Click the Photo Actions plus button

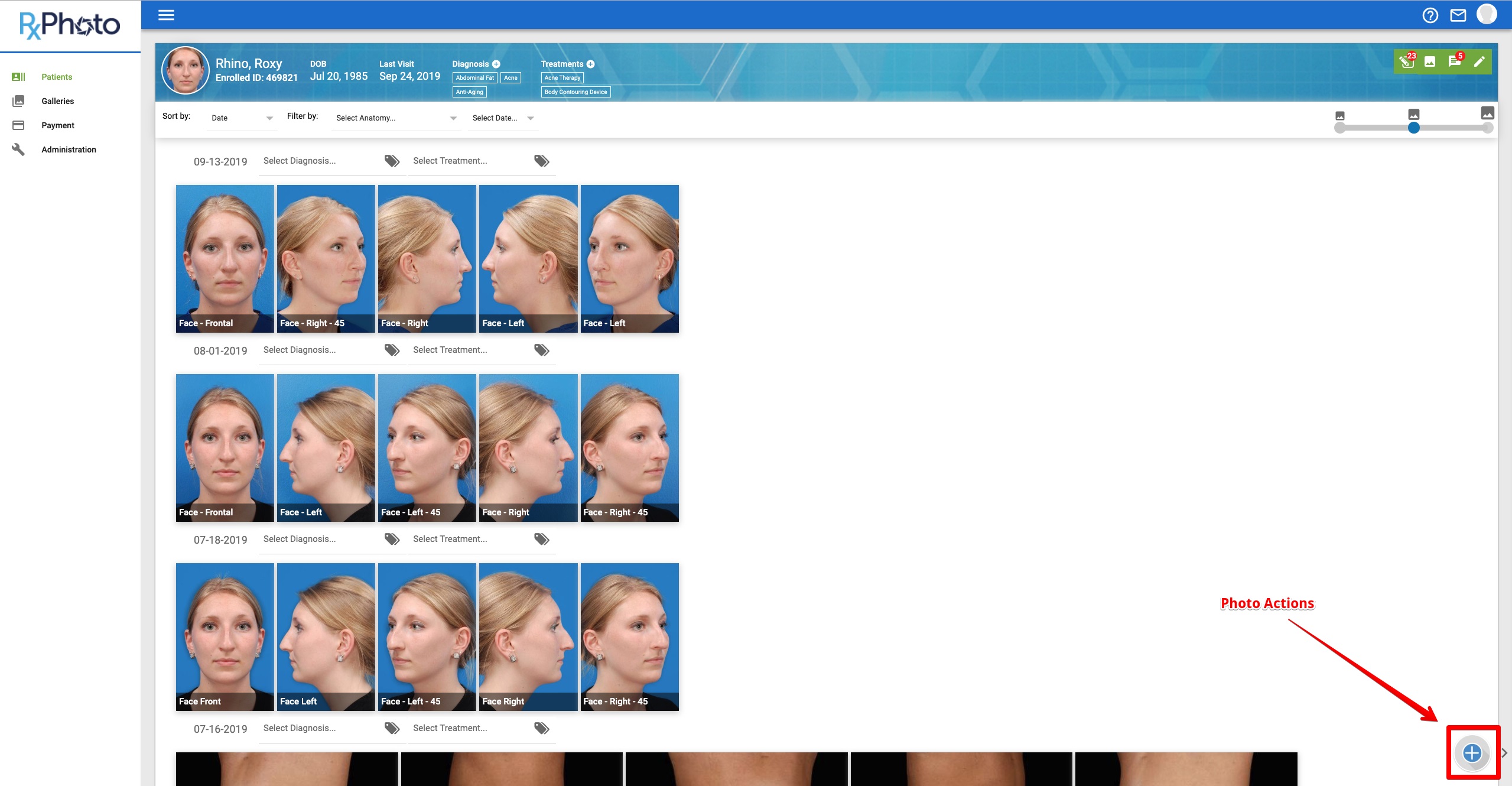(x=1471, y=753)
